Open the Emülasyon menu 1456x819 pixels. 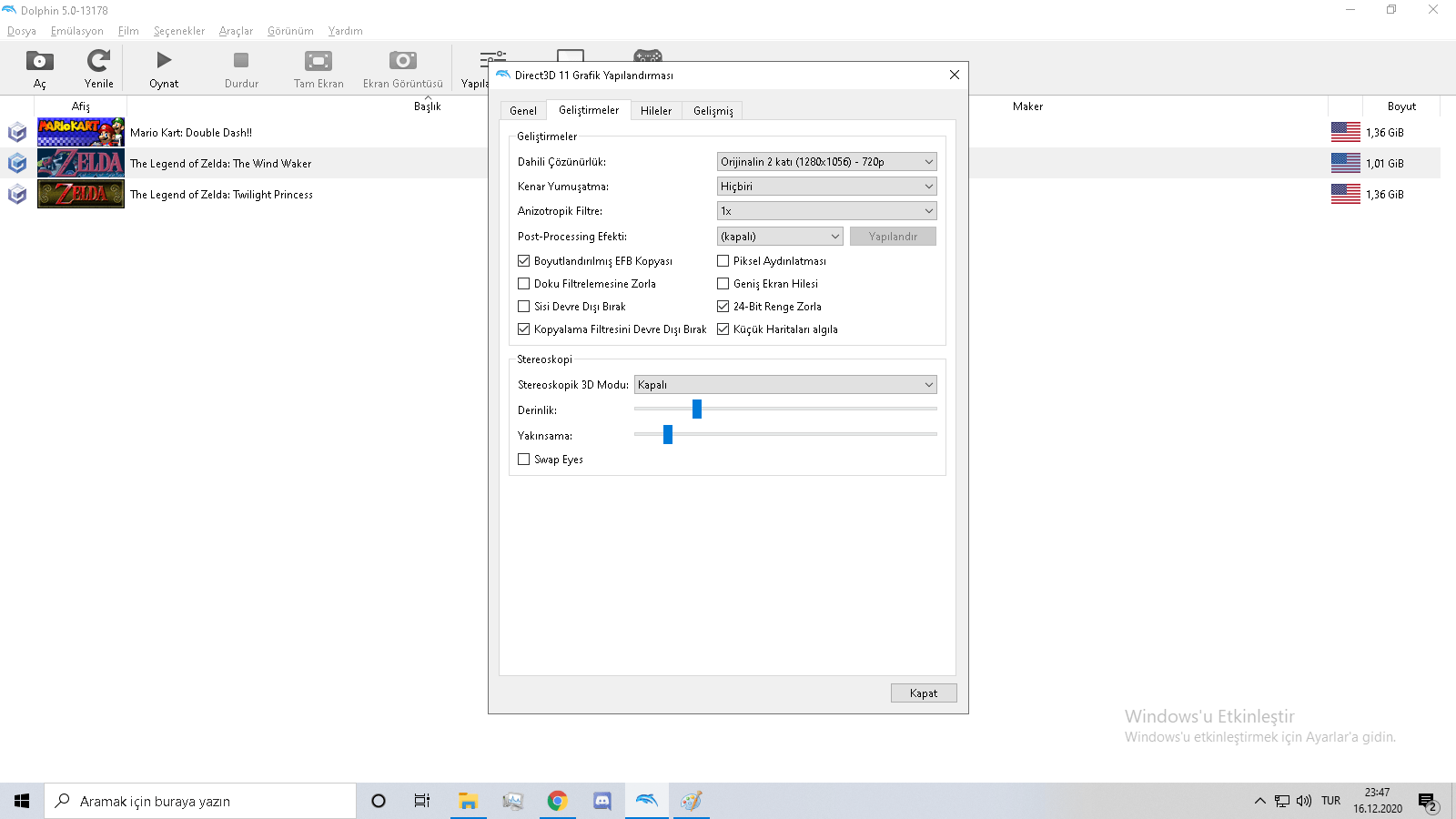pyautogui.click(x=77, y=31)
